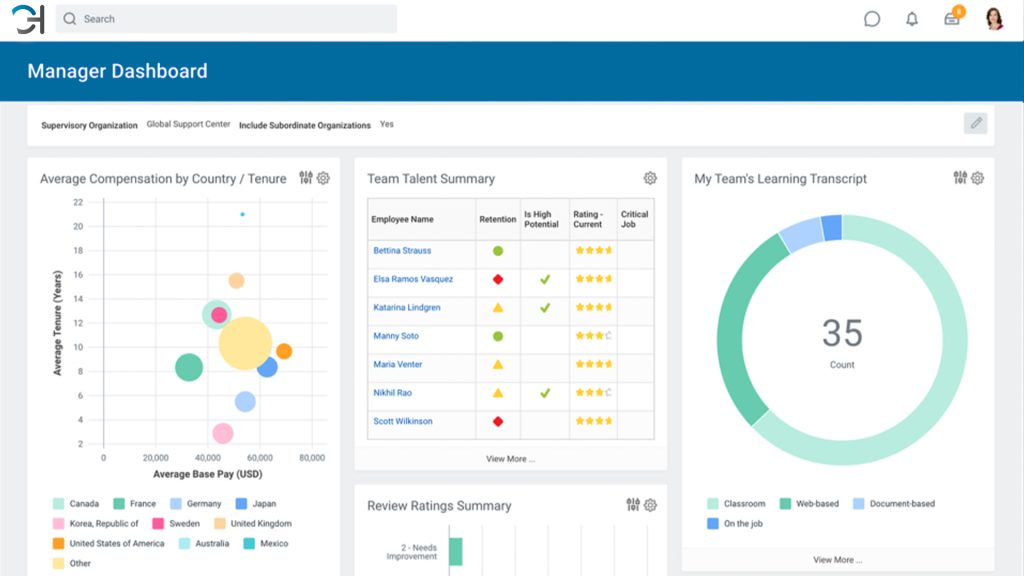This screenshot has height=576, width=1024.
Task: Open filter controls on Review Ratings Summary
Action: pos(633,505)
